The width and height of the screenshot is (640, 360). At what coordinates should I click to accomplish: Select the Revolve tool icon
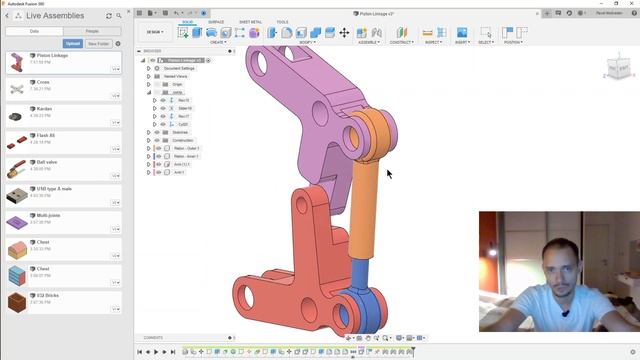[211, 33]
